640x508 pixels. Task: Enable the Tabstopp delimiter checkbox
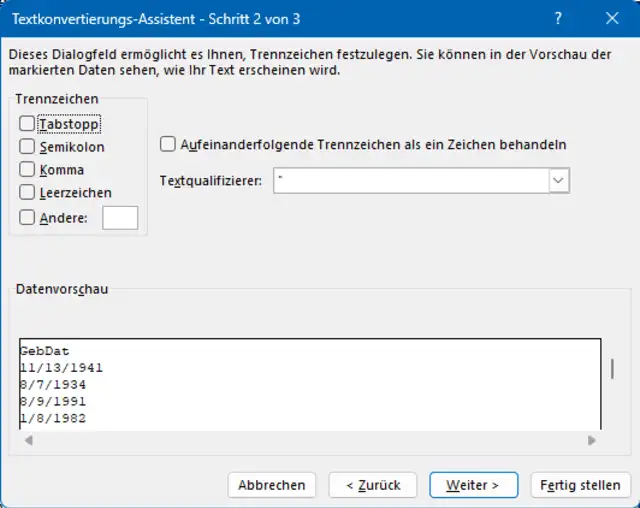click(27, 124)
